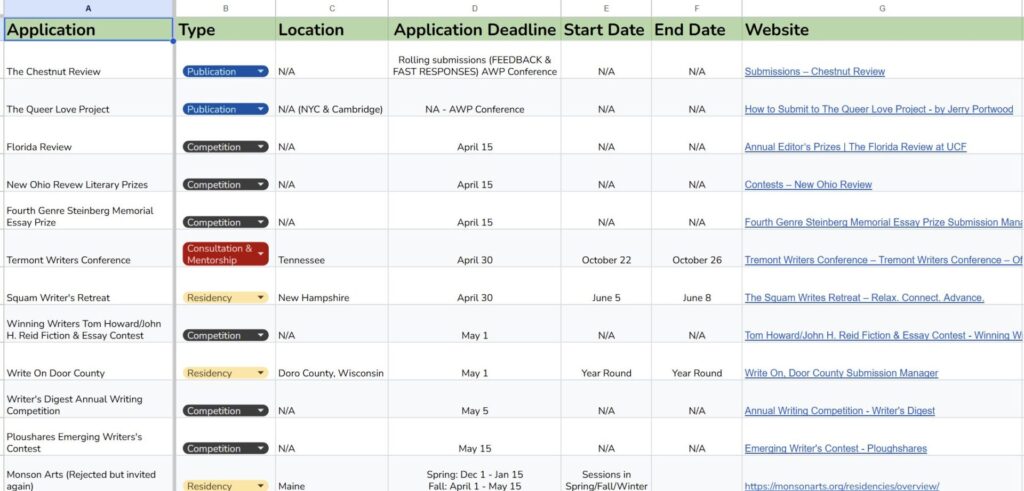Open Fourth Genre Steinberg Memorial Essay Prize link
Viewport: 1024px width, 491px height.
click(x=883, y=223)
